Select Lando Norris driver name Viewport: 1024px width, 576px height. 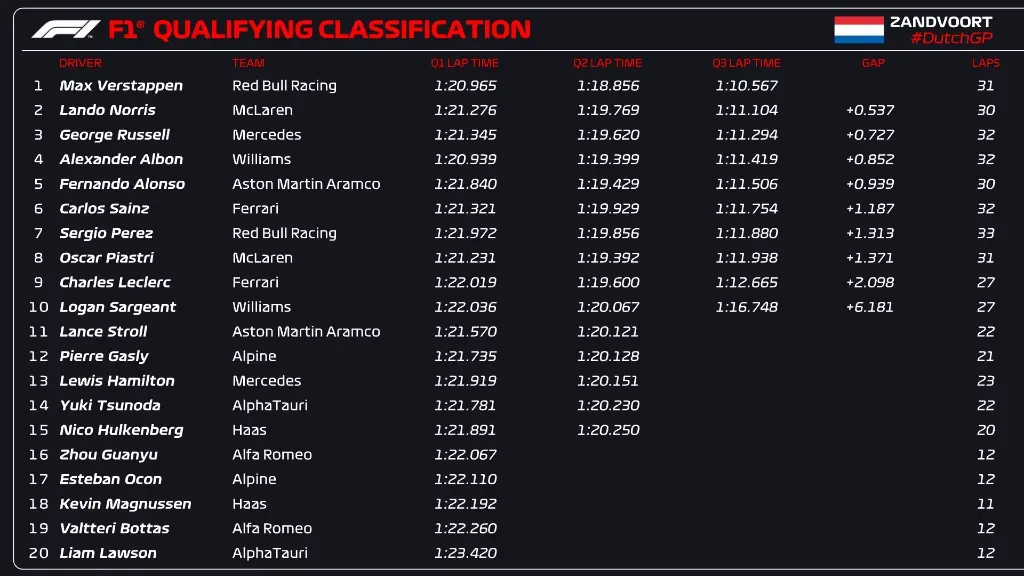tap(107, 110)
